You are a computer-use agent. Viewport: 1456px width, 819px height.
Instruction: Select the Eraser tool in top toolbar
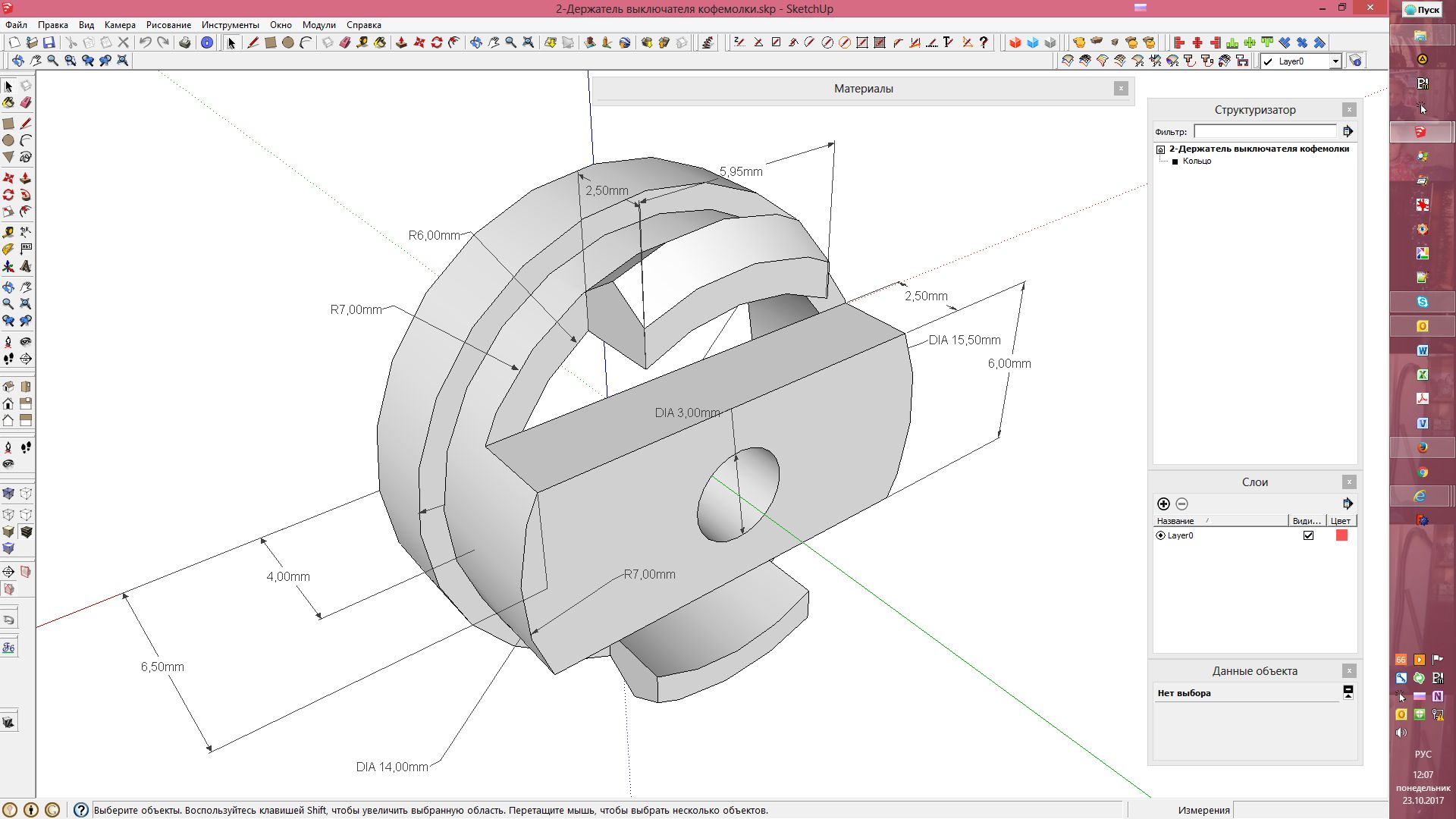point(345,42)
